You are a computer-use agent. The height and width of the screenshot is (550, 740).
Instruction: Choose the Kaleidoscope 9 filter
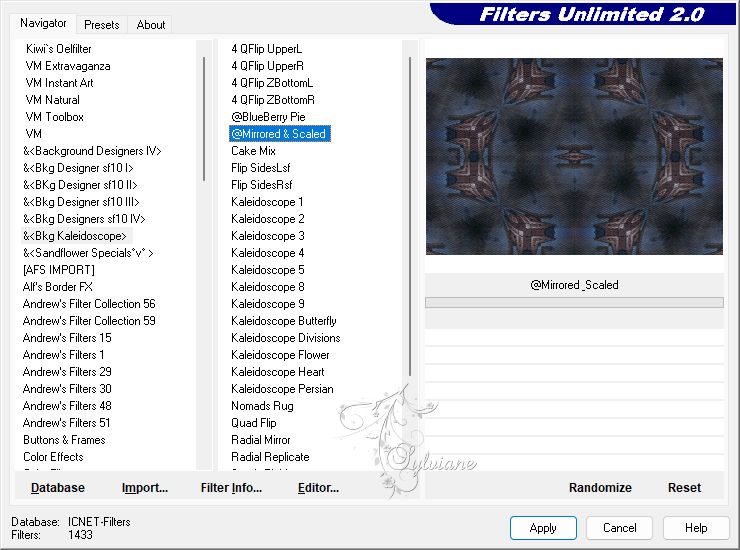tap(268, 304)
